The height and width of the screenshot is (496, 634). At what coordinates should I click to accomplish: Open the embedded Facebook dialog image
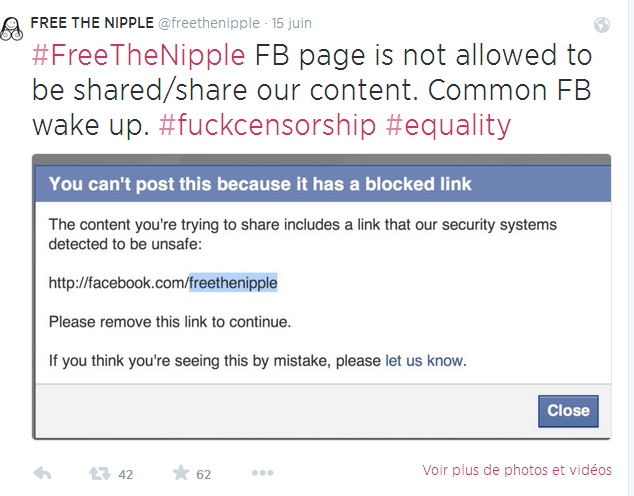(x=321, y=297)
